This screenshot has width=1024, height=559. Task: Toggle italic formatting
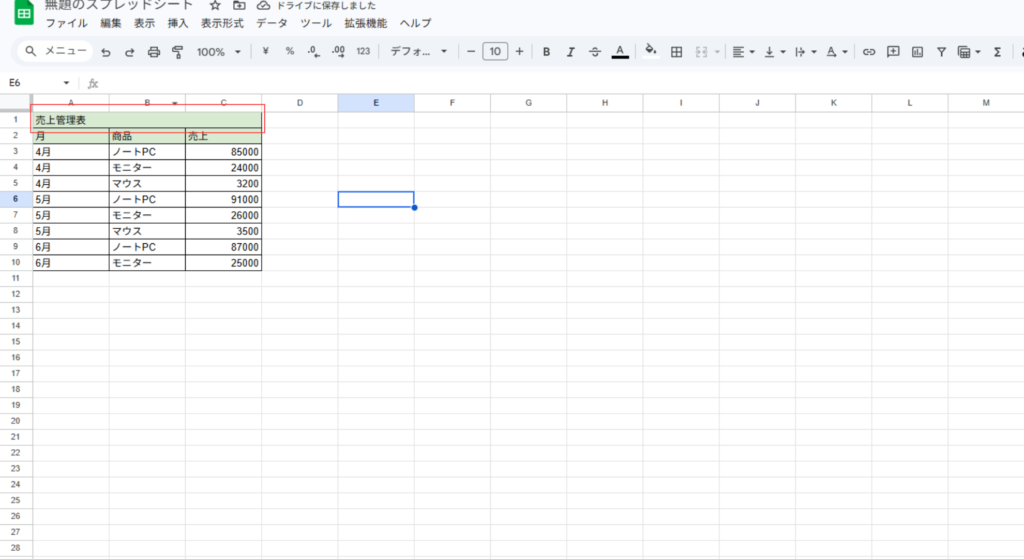[571, 52]
